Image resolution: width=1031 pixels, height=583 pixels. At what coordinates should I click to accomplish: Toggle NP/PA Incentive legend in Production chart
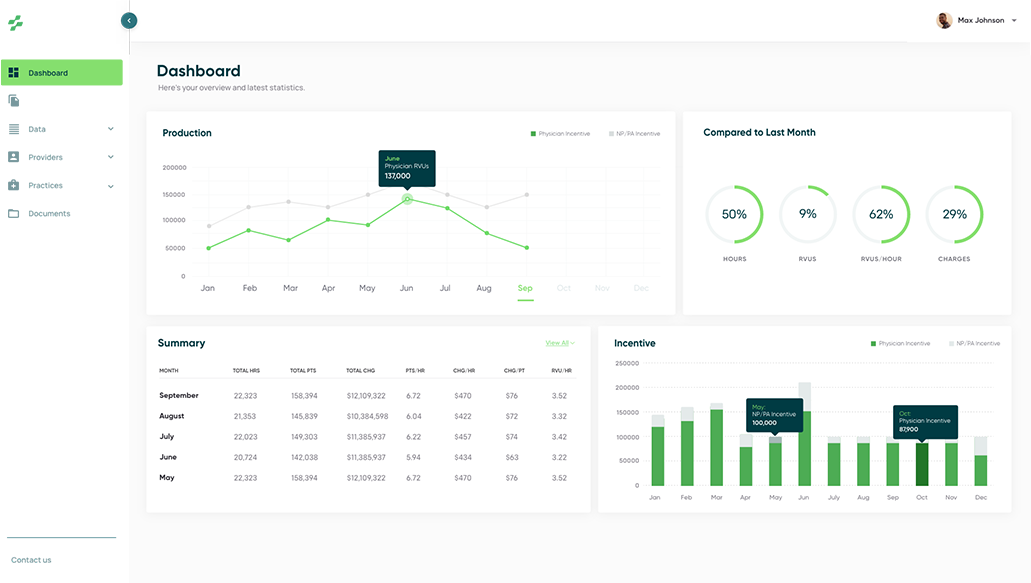635,133
